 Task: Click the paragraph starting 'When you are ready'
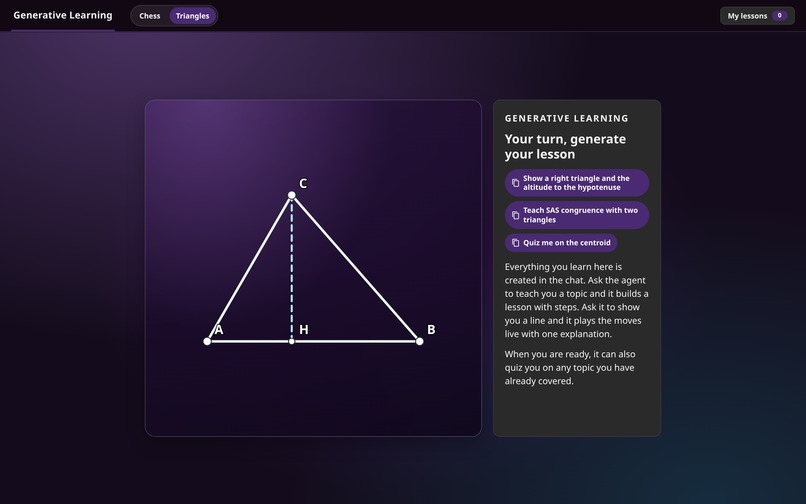point(570,368)
